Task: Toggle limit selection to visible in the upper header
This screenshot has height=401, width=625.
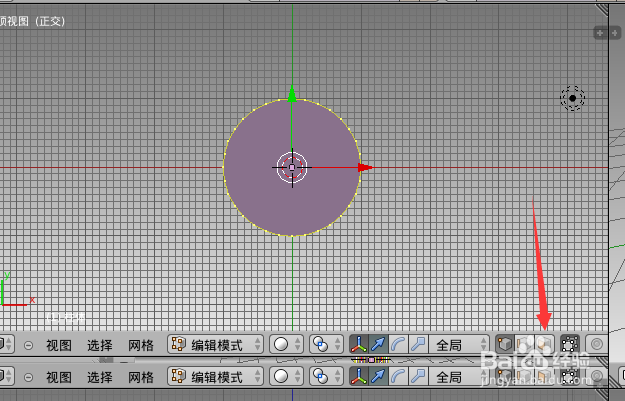Action: (x=570, y=344)
